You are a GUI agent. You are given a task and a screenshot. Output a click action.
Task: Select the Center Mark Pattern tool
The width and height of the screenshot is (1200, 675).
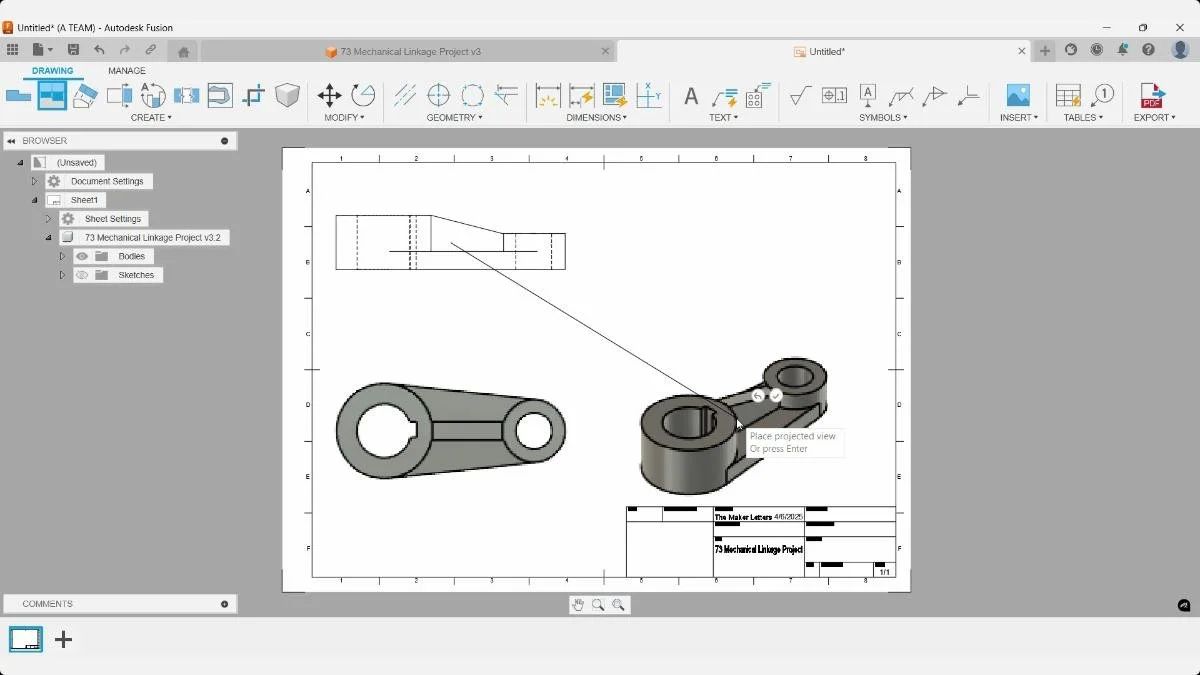click(x=472, y=96)
